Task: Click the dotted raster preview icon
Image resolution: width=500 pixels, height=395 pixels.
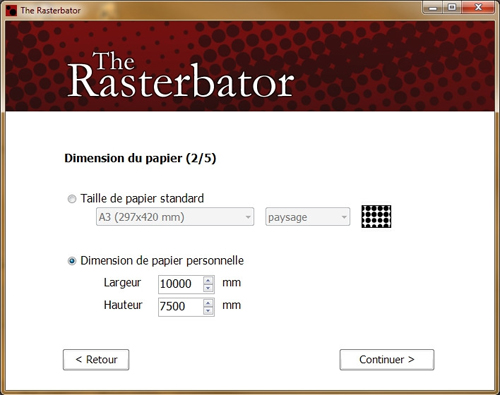Action: pos(376,217)
